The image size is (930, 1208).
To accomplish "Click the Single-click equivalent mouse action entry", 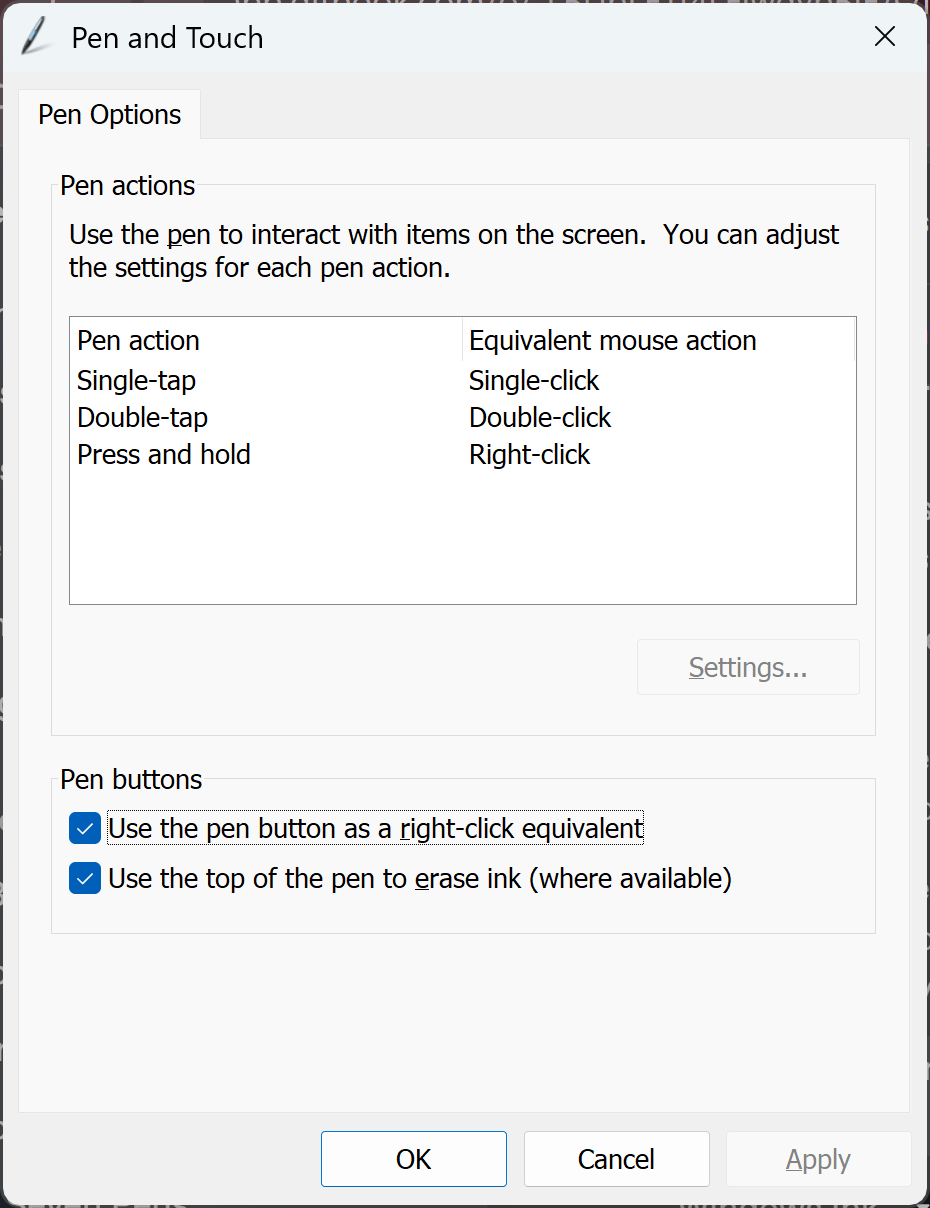I will [534, 381].
